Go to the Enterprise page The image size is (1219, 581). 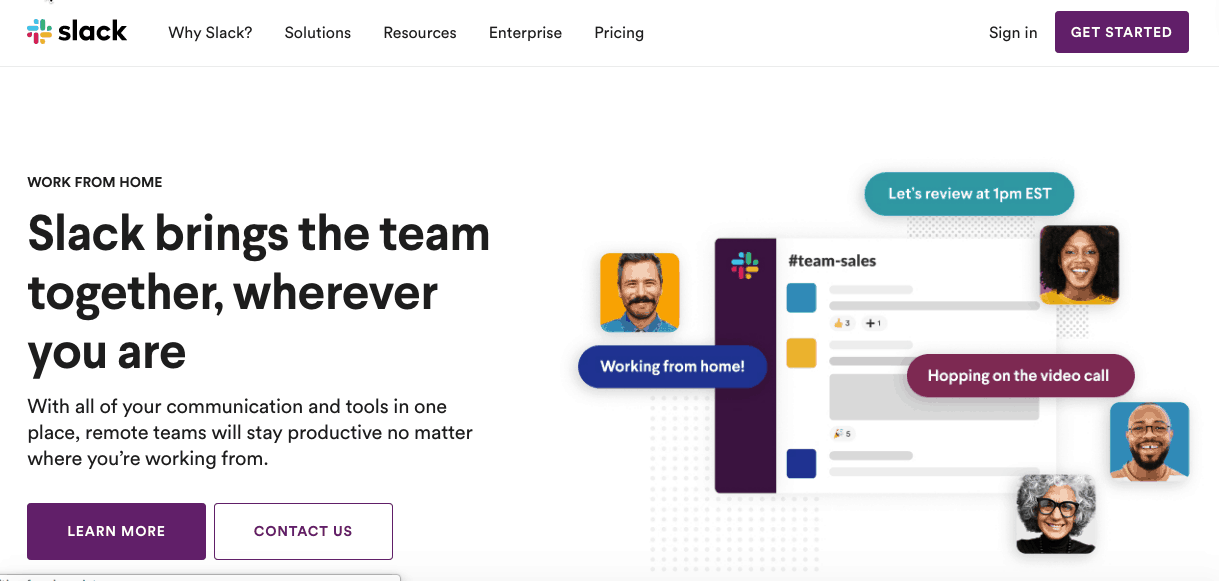(x=525, y=33)
